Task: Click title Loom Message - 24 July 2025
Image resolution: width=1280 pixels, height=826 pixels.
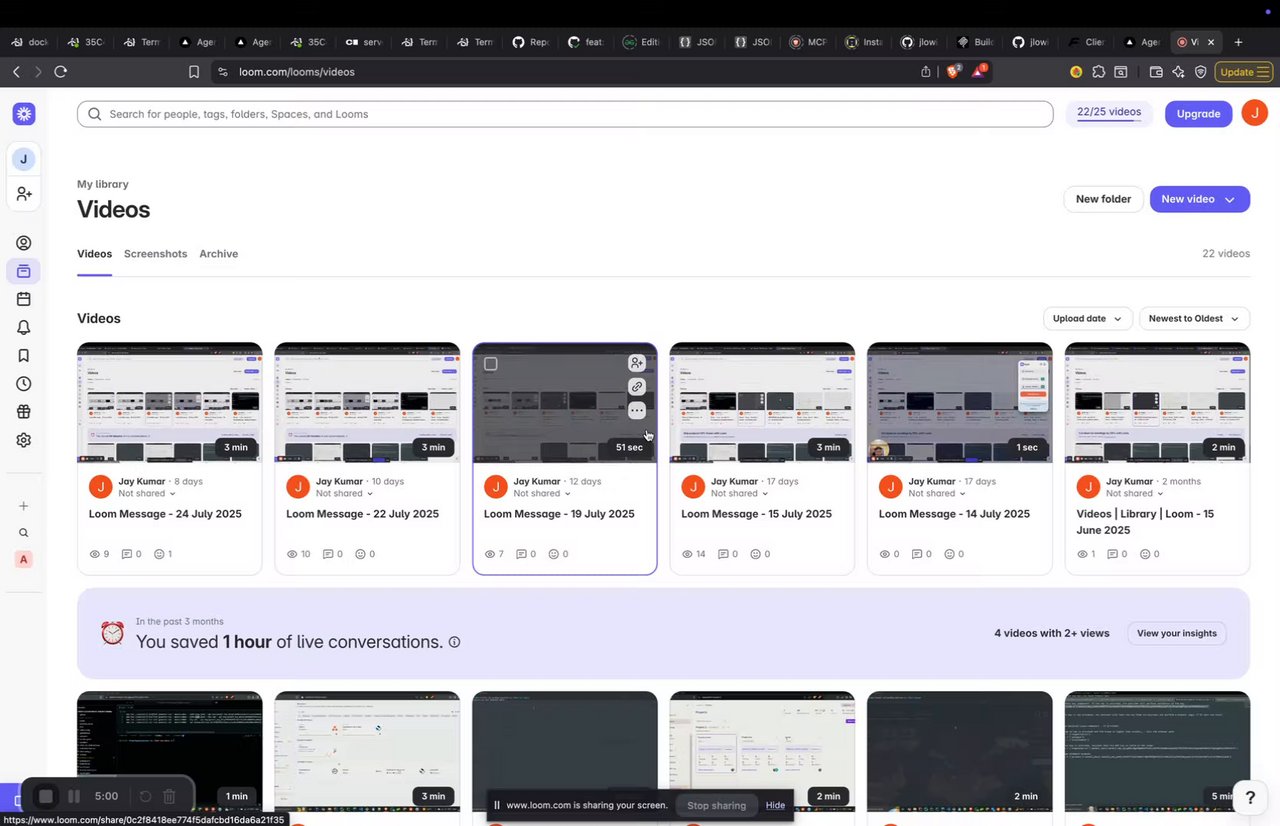Action: click(165, 514)
